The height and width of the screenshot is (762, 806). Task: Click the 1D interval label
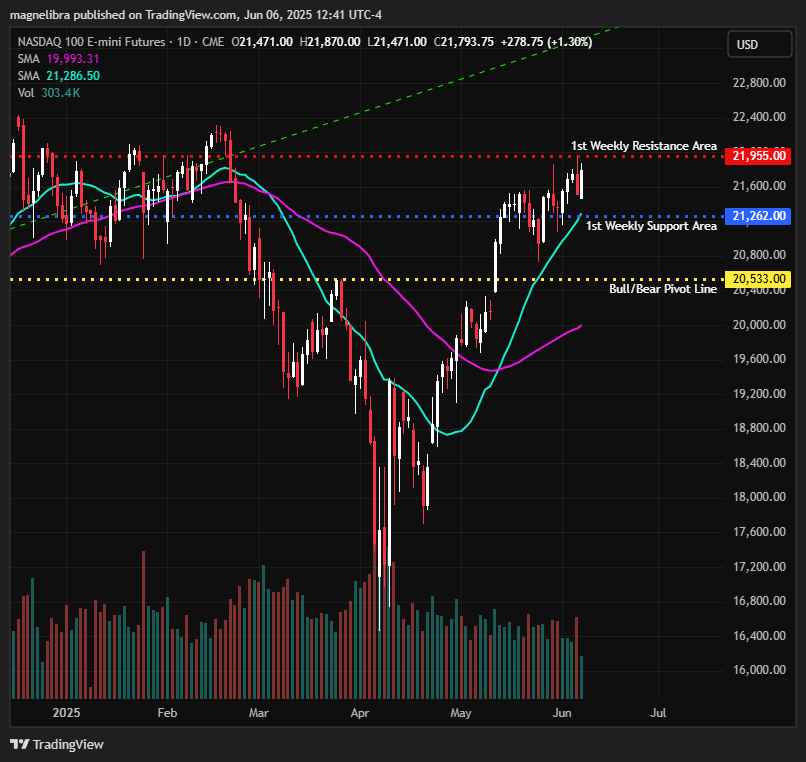point(184,42)
